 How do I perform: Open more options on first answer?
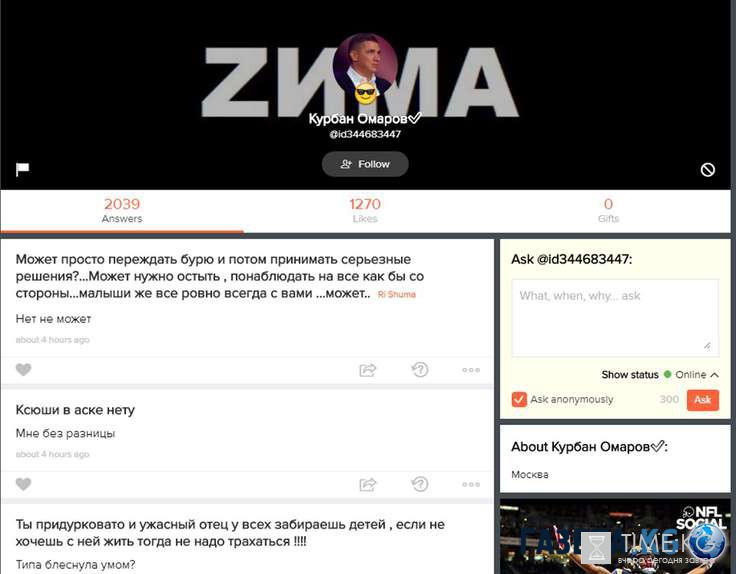[471, 370]
